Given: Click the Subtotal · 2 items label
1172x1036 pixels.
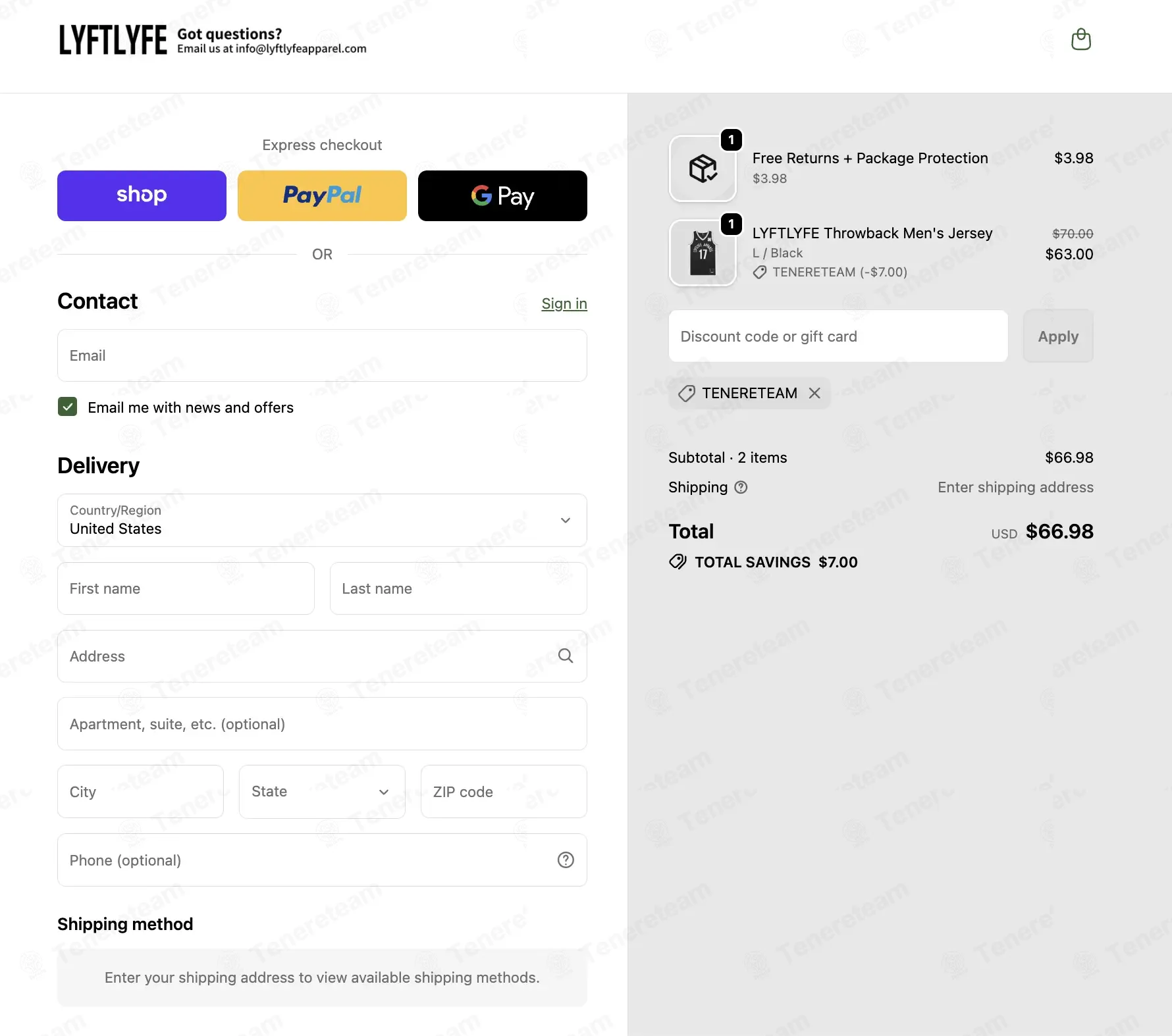Looking at the screenshot, I should click(728, 457).
